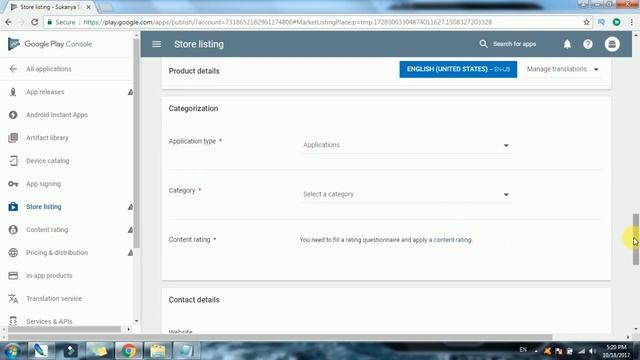Click the Pricing & distribution globe icon
The image size is (640, 360).
13,253
